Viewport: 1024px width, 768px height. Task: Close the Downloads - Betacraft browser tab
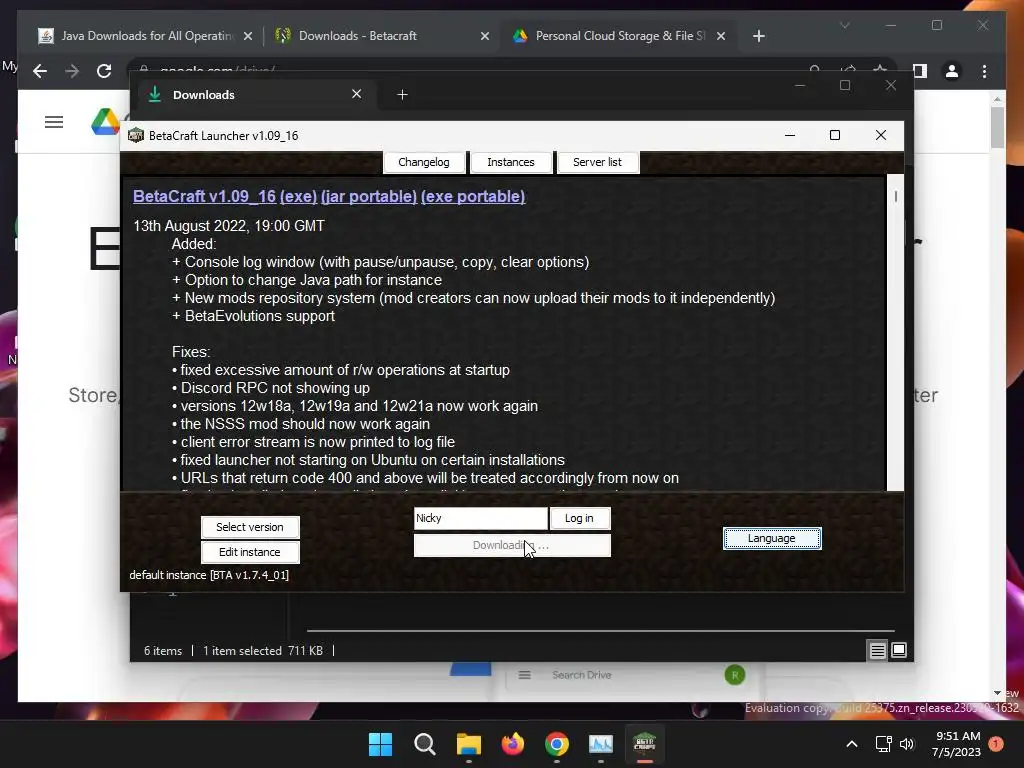coord(485,36)
